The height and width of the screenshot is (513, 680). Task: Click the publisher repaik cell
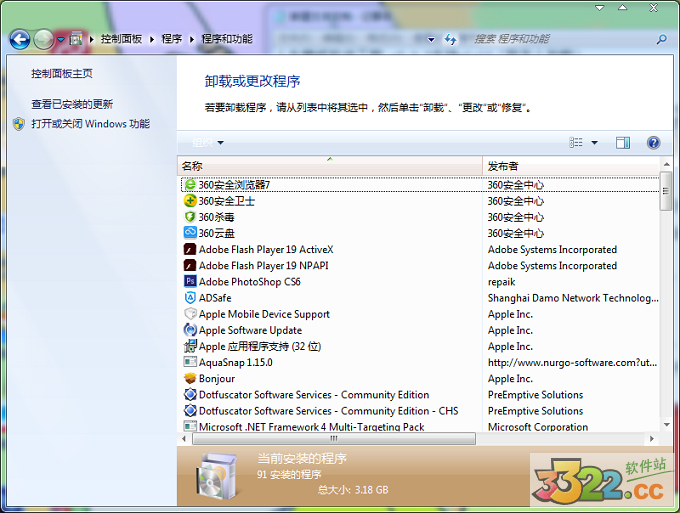click(501, 282)
